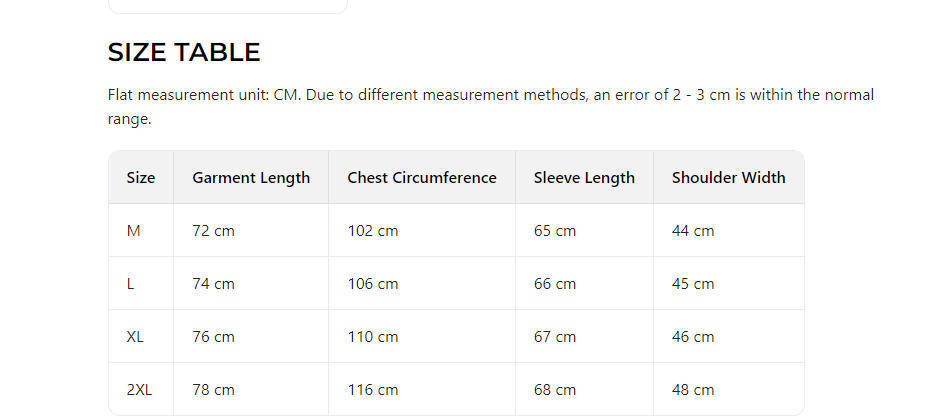
Task: Click the Garment Length column header
Action: point(251,178)
